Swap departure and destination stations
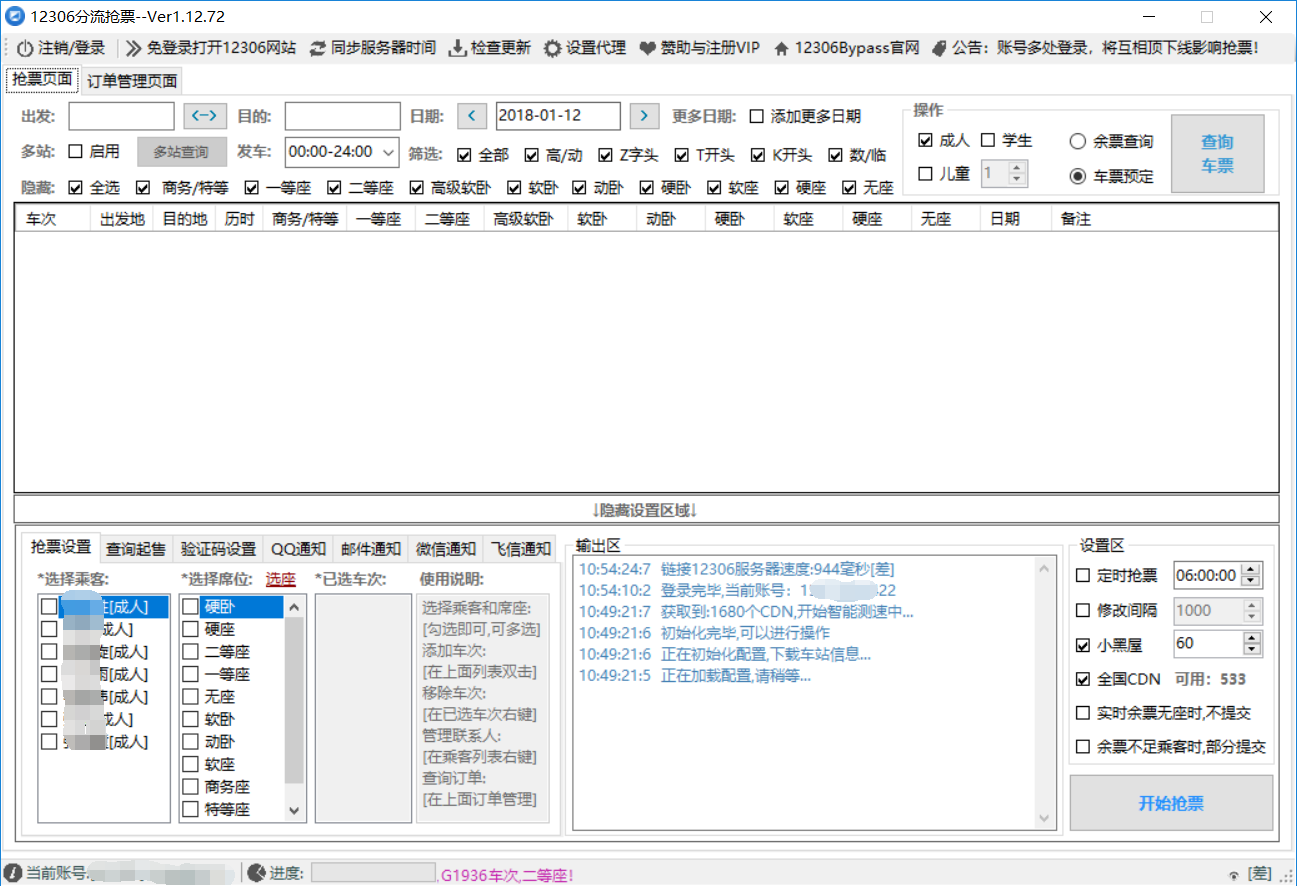Image resolution: width=1297 pixels, height=886 pixels. pyautogui.click(x=205, y=116)
